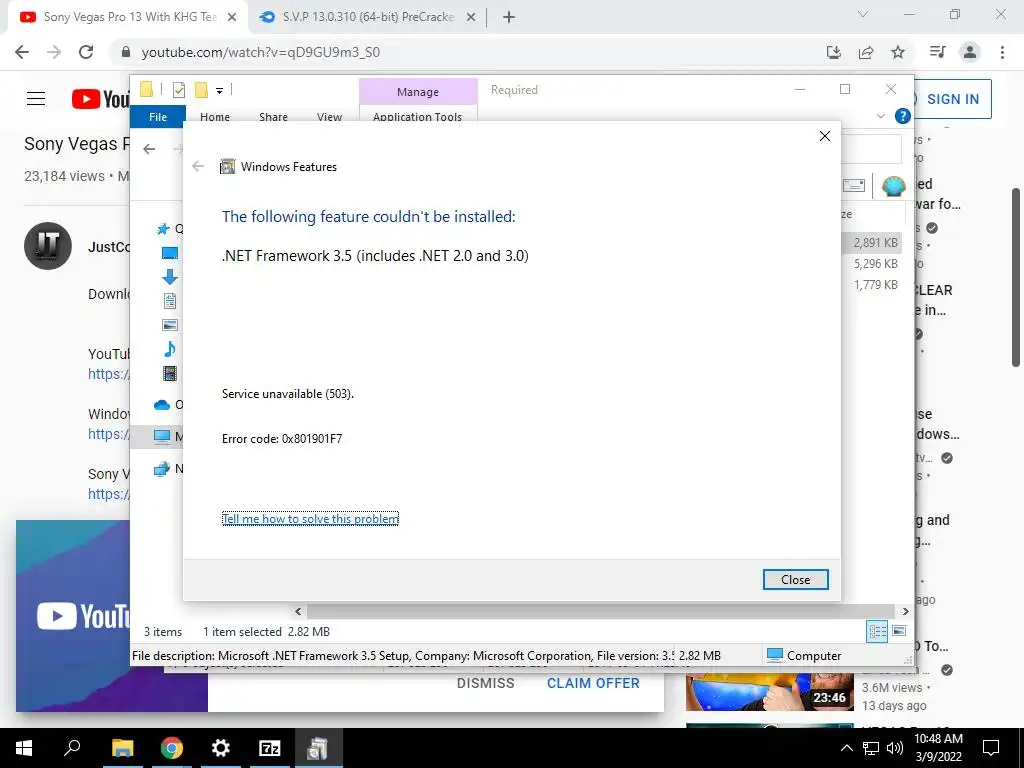Click YouTube SIGN IN button
1024x768 pixels.
[952, 99]
